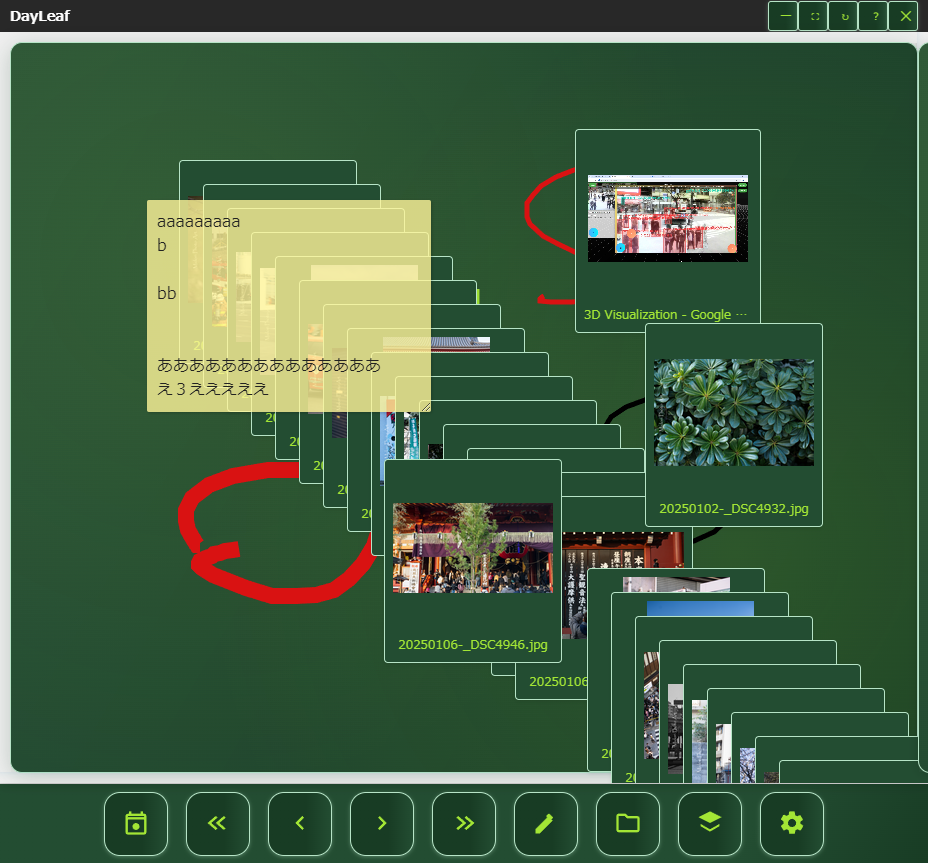This screenshot has height=863, width=928.
Task: Select the green plant photo thumbnail
Action: [x=734, y=413]
